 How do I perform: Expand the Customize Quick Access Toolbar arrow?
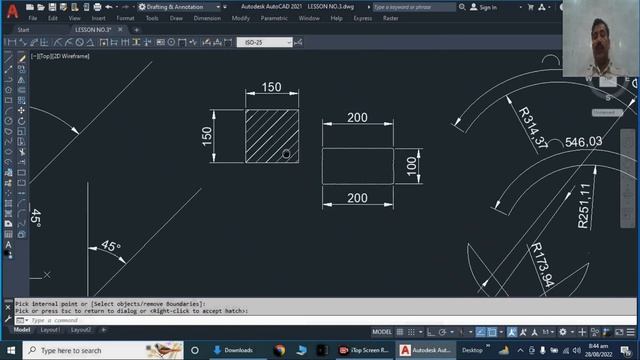(x=225, y=7)
